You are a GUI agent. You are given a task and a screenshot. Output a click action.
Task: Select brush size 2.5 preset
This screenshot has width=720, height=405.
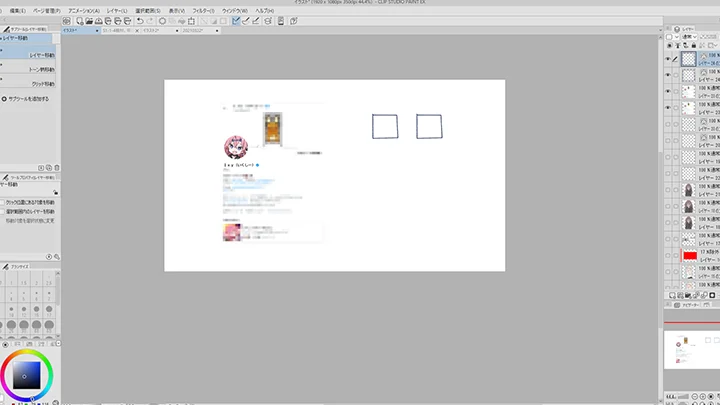tap(49, 280)
